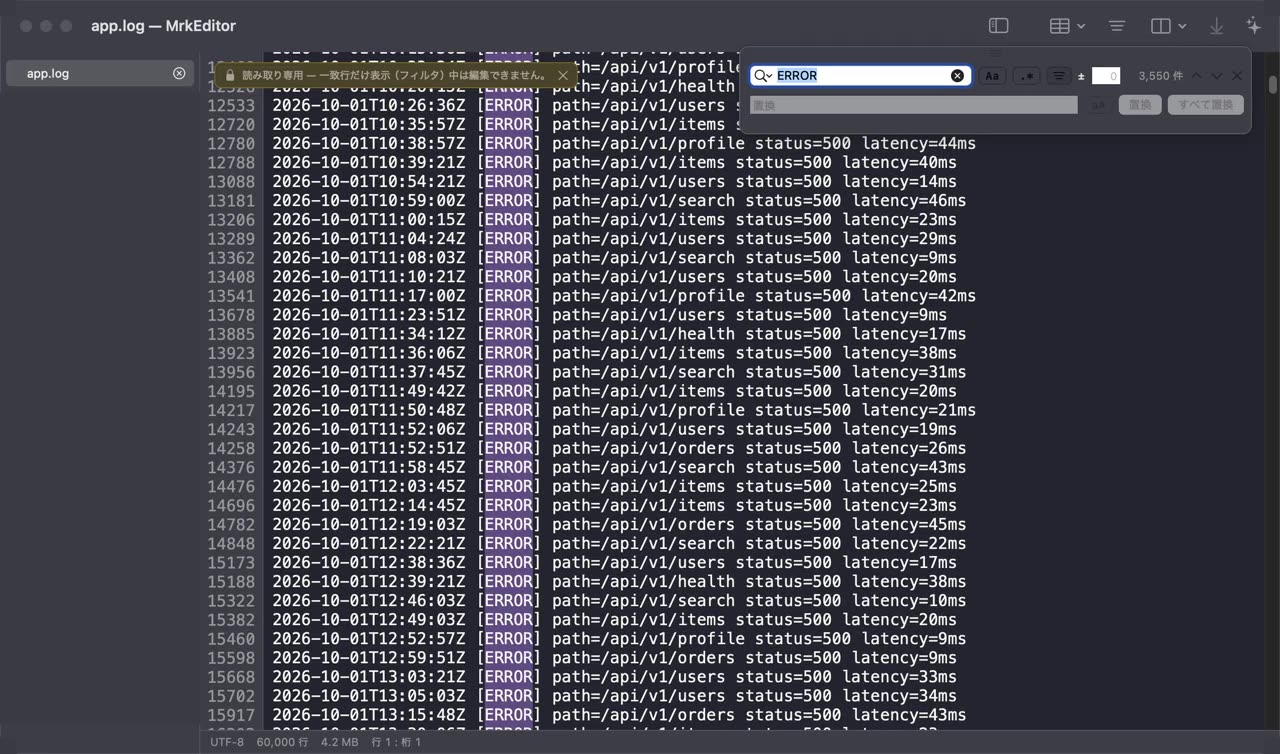Click the app.log — MrkEditor window title
This screenshot has height=754, width=1280.
(163, 26)
